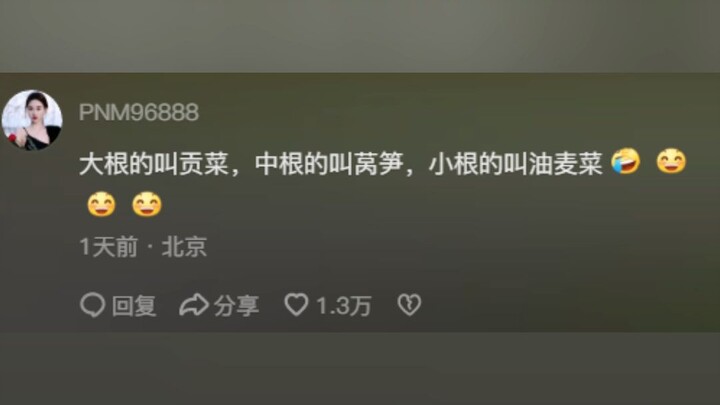Click the 1天前 timestamp
Image resolution: width=720 pixels, height=405 pixels.
click(x=109, y=247)
